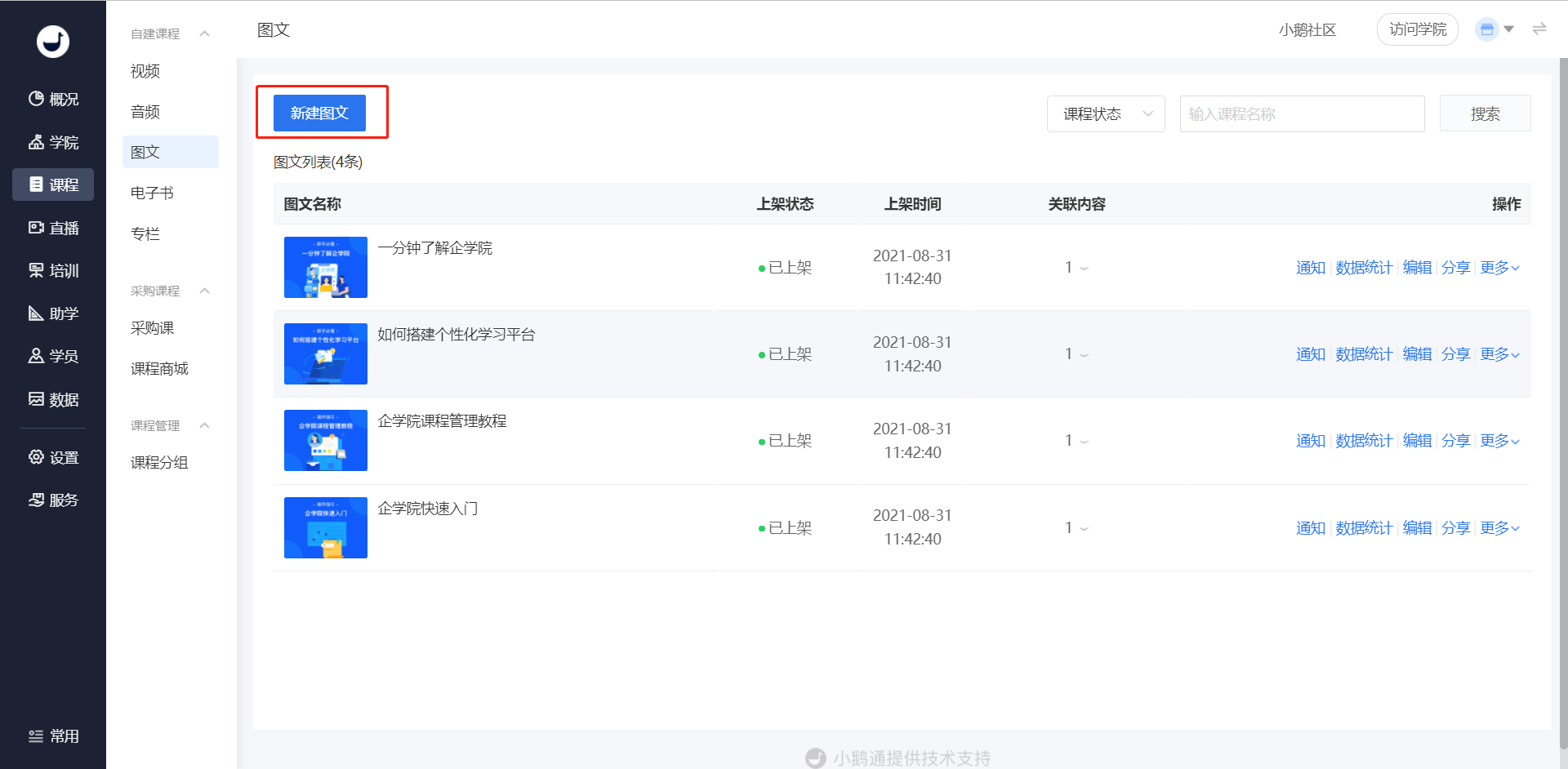Open the 常用 shortcuts at sidebar bottom
The image size is (1568, 769).
click(53, 736)
